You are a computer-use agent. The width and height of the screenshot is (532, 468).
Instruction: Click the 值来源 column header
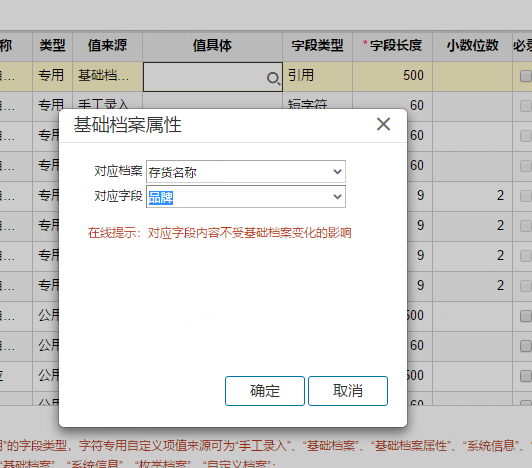tap(107, 45)
